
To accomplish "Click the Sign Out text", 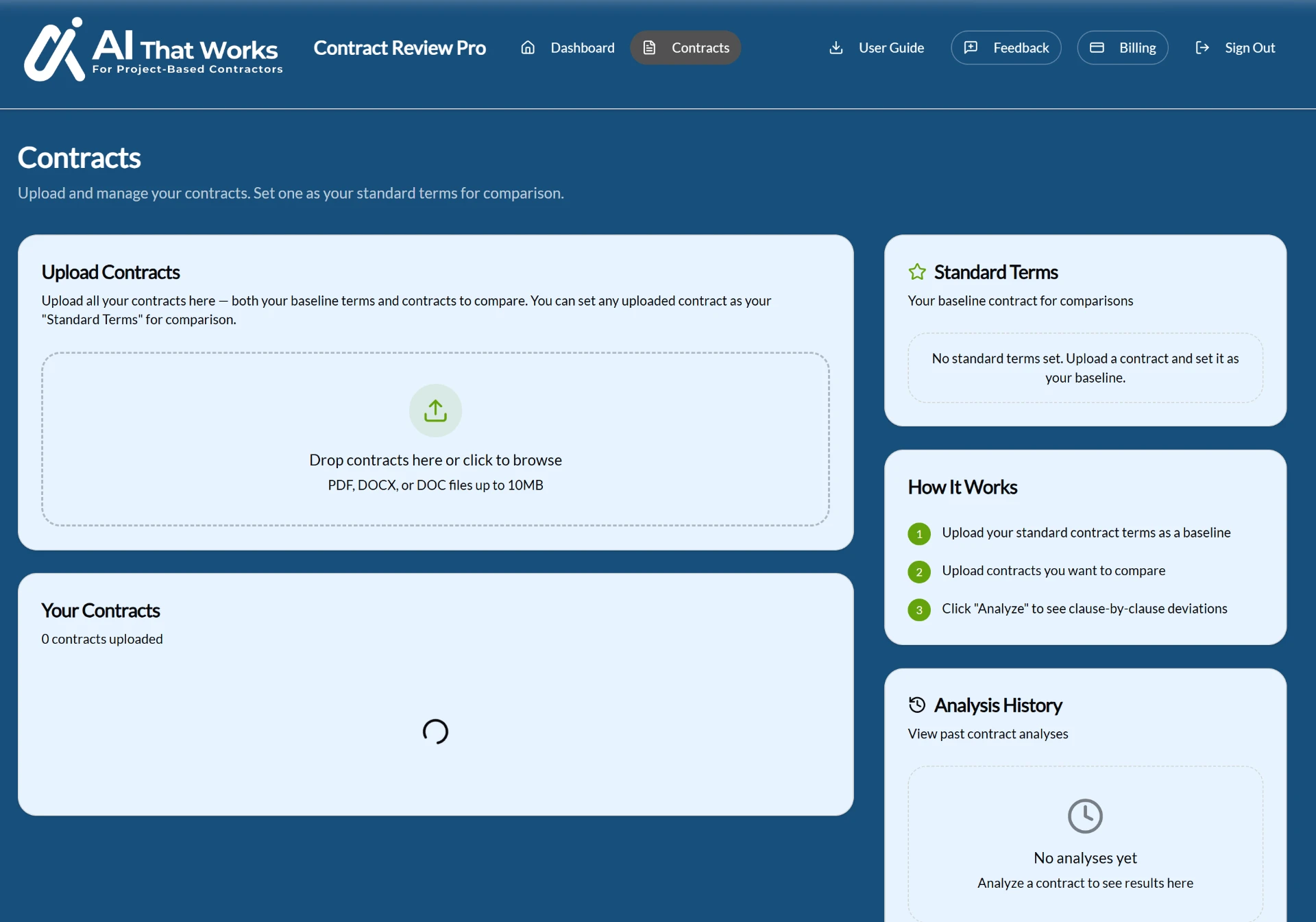I will pyautogui.click(x=1250, y=48).
